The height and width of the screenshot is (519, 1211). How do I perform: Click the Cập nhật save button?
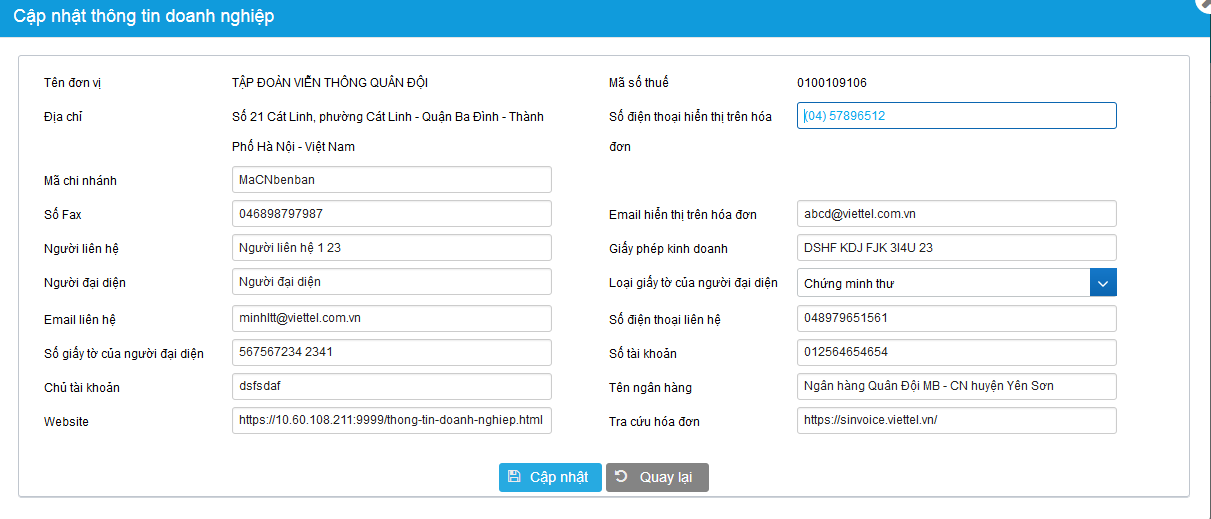tap(550, 477)
